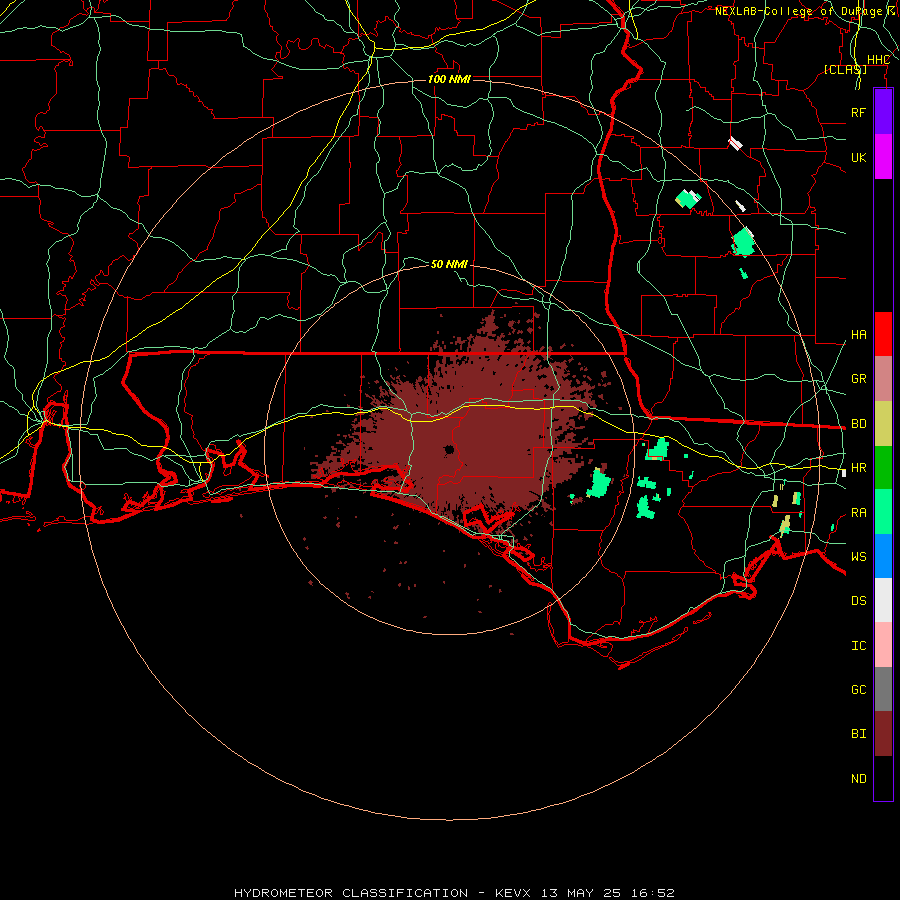
Task: Click the RF purple legend swatch
Action: (883, 112)
